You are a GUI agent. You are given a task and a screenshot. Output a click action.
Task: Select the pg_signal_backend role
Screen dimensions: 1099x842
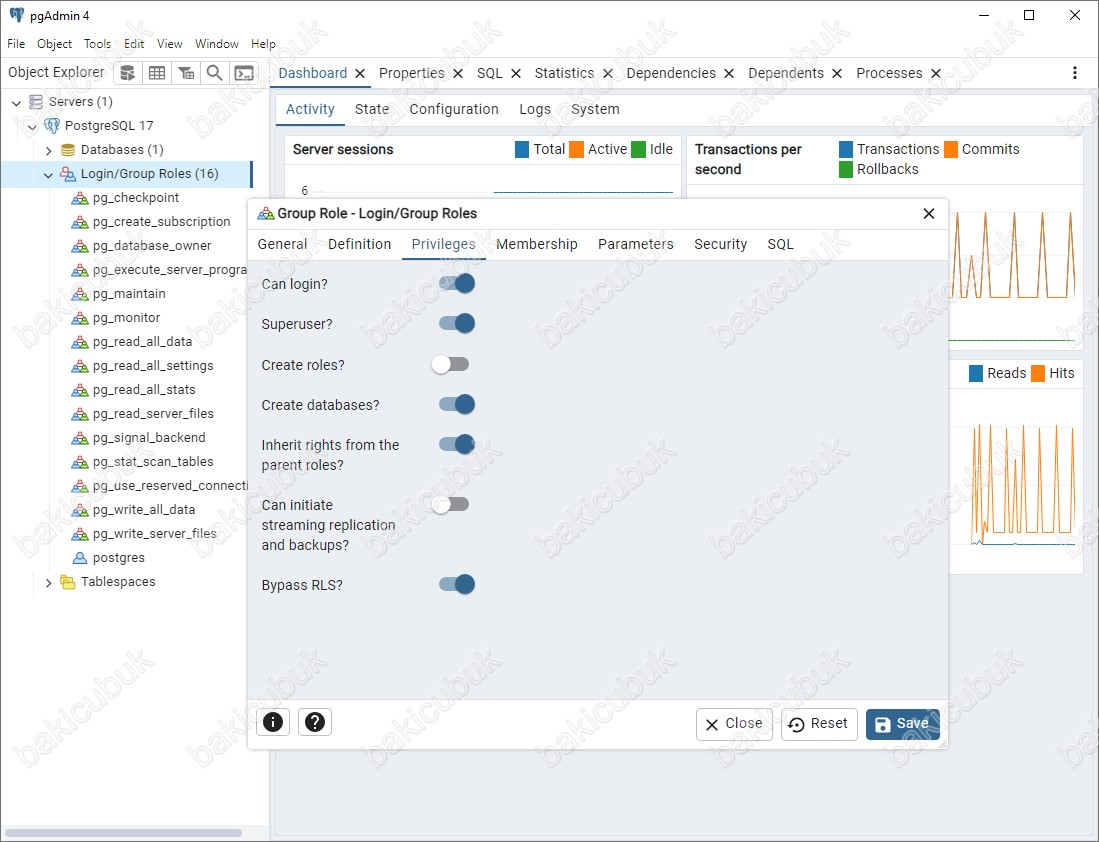coord(149,437)
